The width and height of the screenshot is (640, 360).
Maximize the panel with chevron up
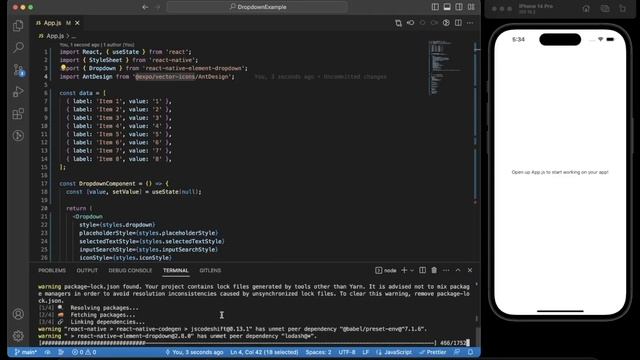(458, 270)
